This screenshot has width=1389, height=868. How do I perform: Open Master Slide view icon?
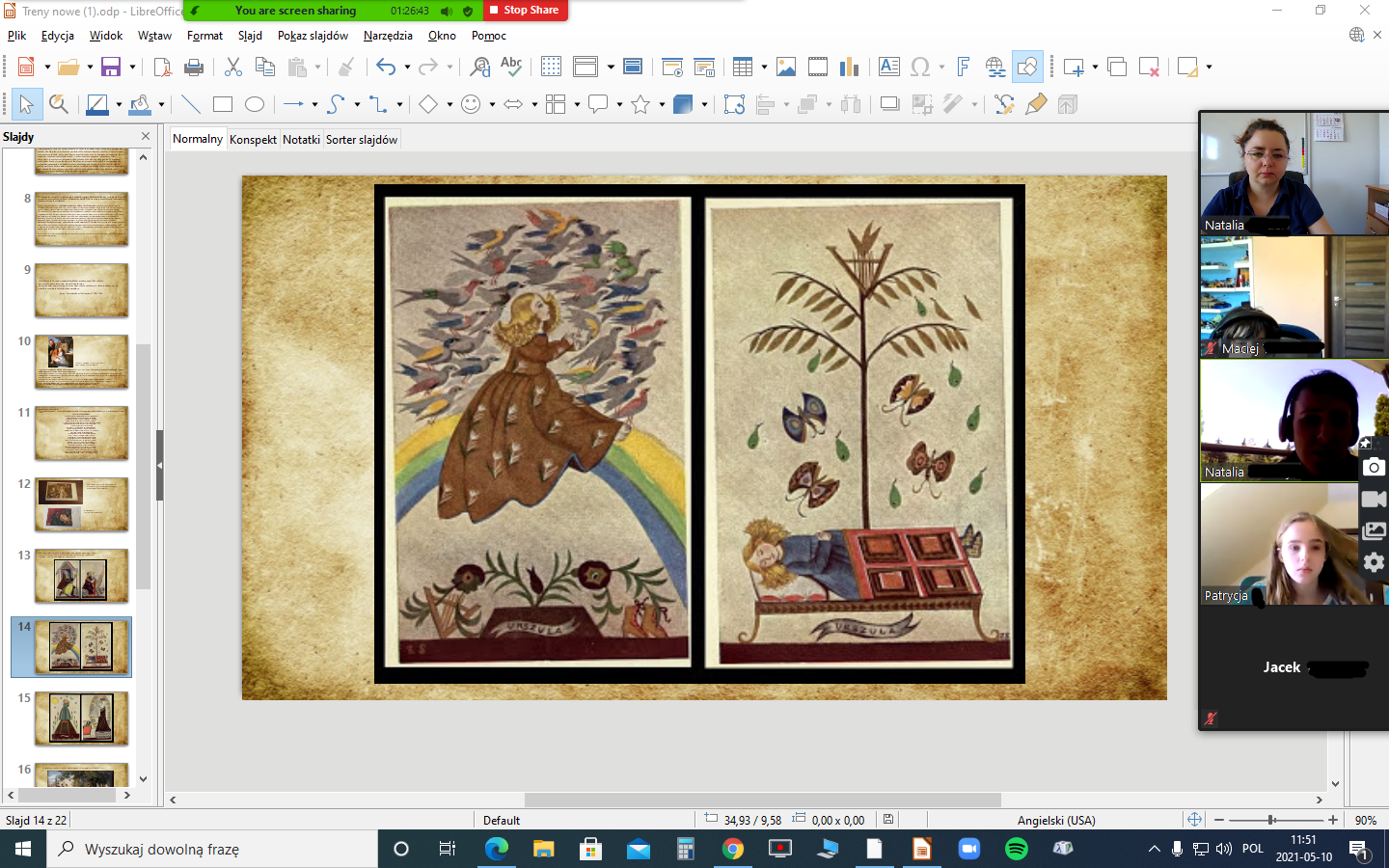tap(633, 67)
